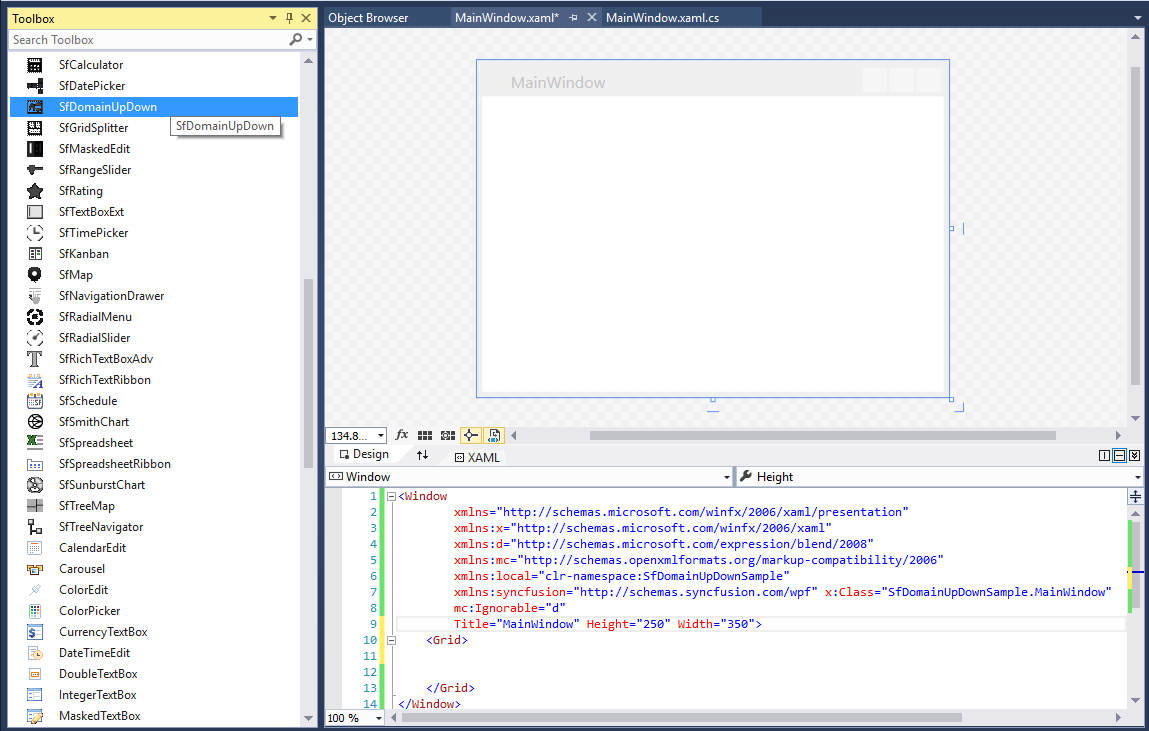Image resolution: width=1149 pixels, height=731 pixels.
Task: Open the Object Browser tab
Action: (368, 18)
